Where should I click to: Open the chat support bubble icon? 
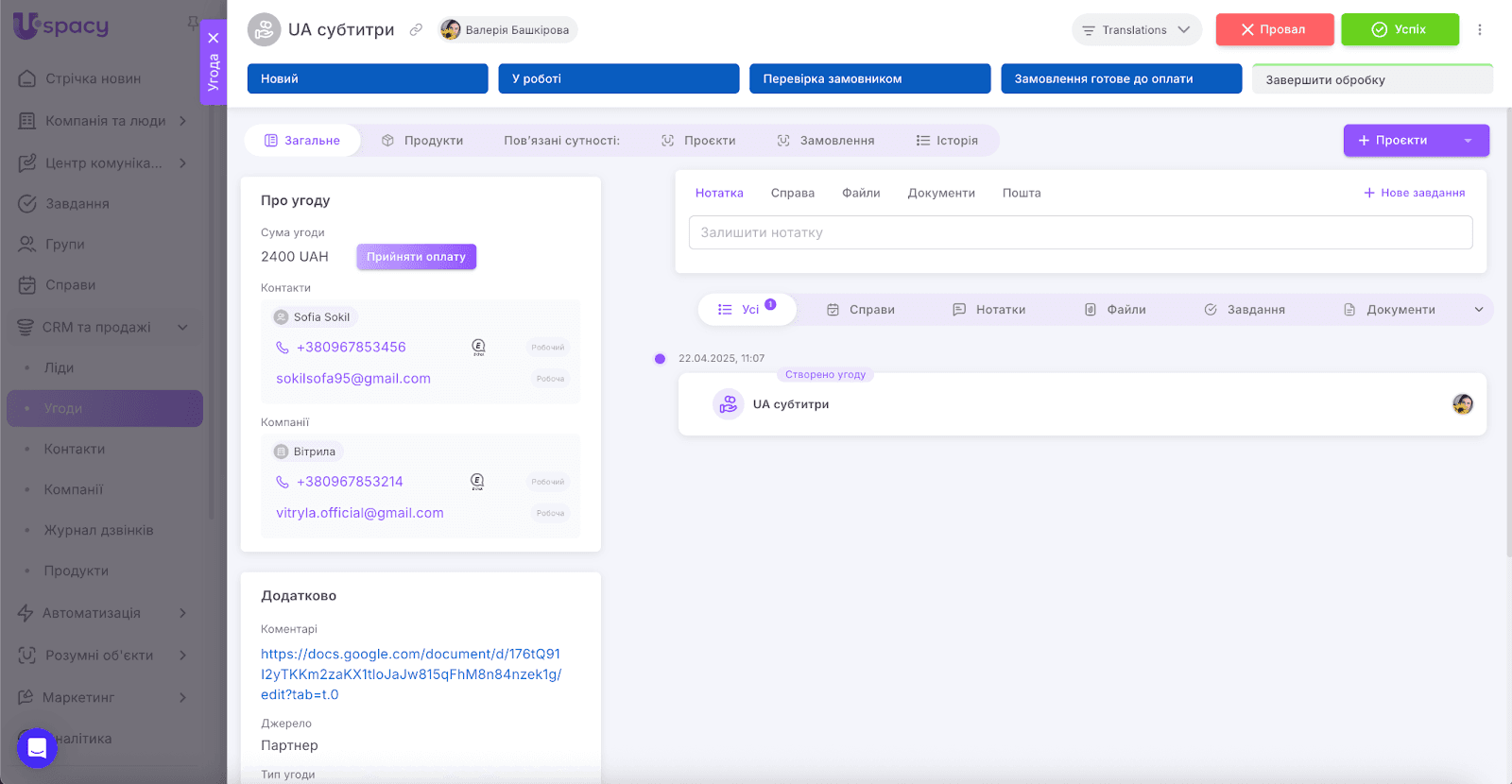point(37,748)
